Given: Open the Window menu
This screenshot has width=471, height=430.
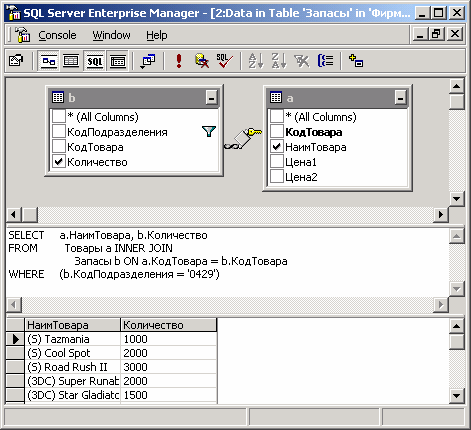Looking at the screenshot, I should pos(111,35).
